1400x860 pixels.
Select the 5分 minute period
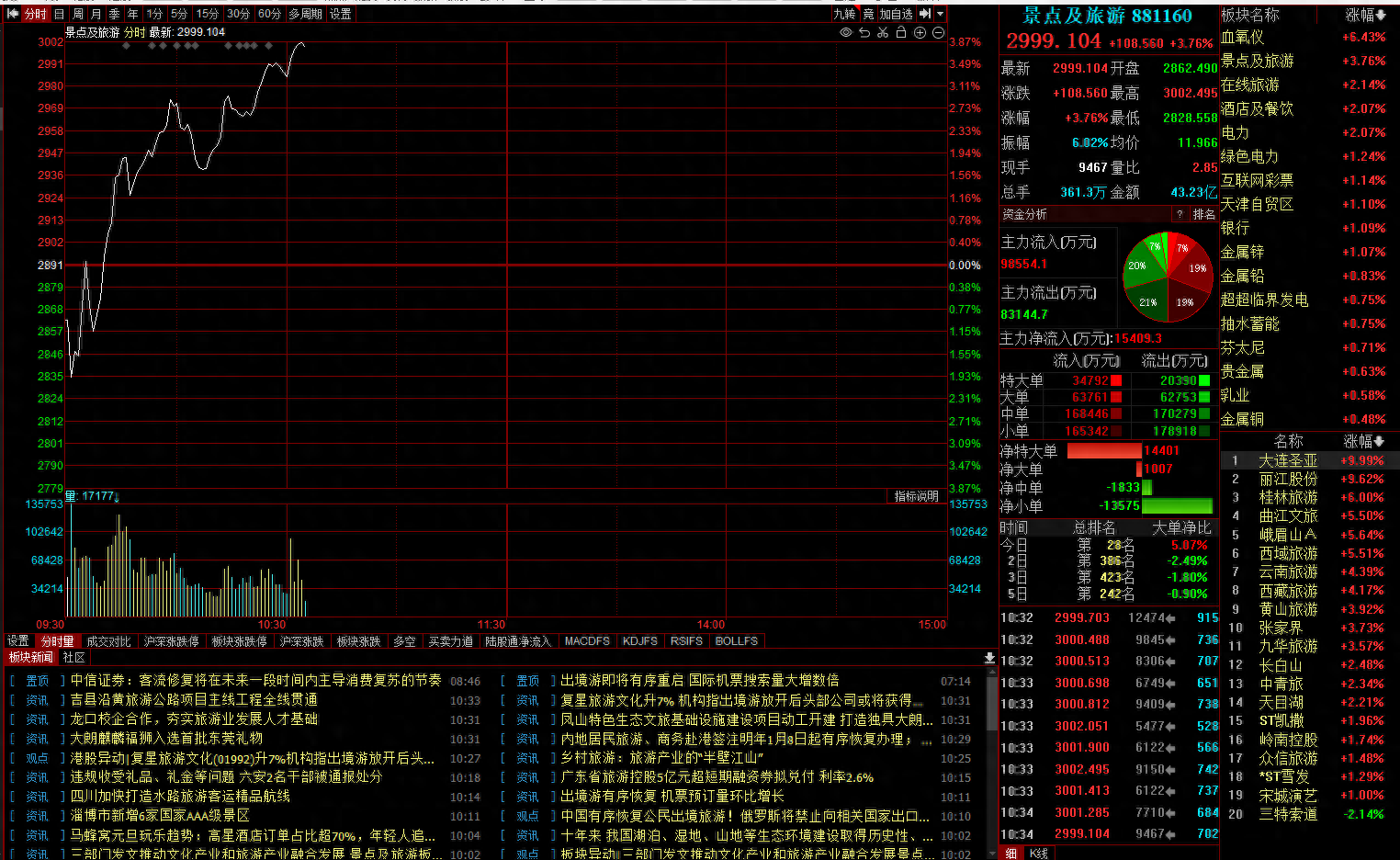click(179, 14)
